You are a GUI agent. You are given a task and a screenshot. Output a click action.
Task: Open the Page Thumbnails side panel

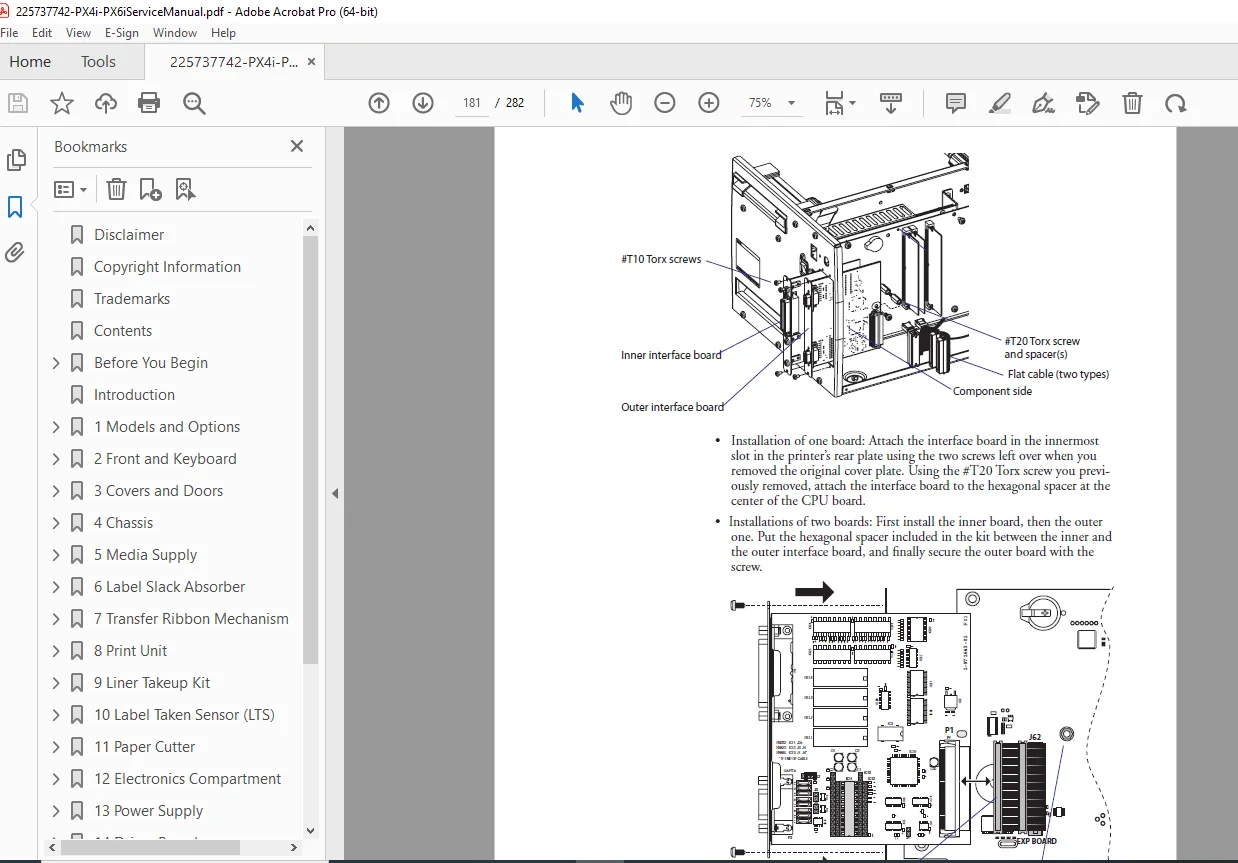pos(16,160)
